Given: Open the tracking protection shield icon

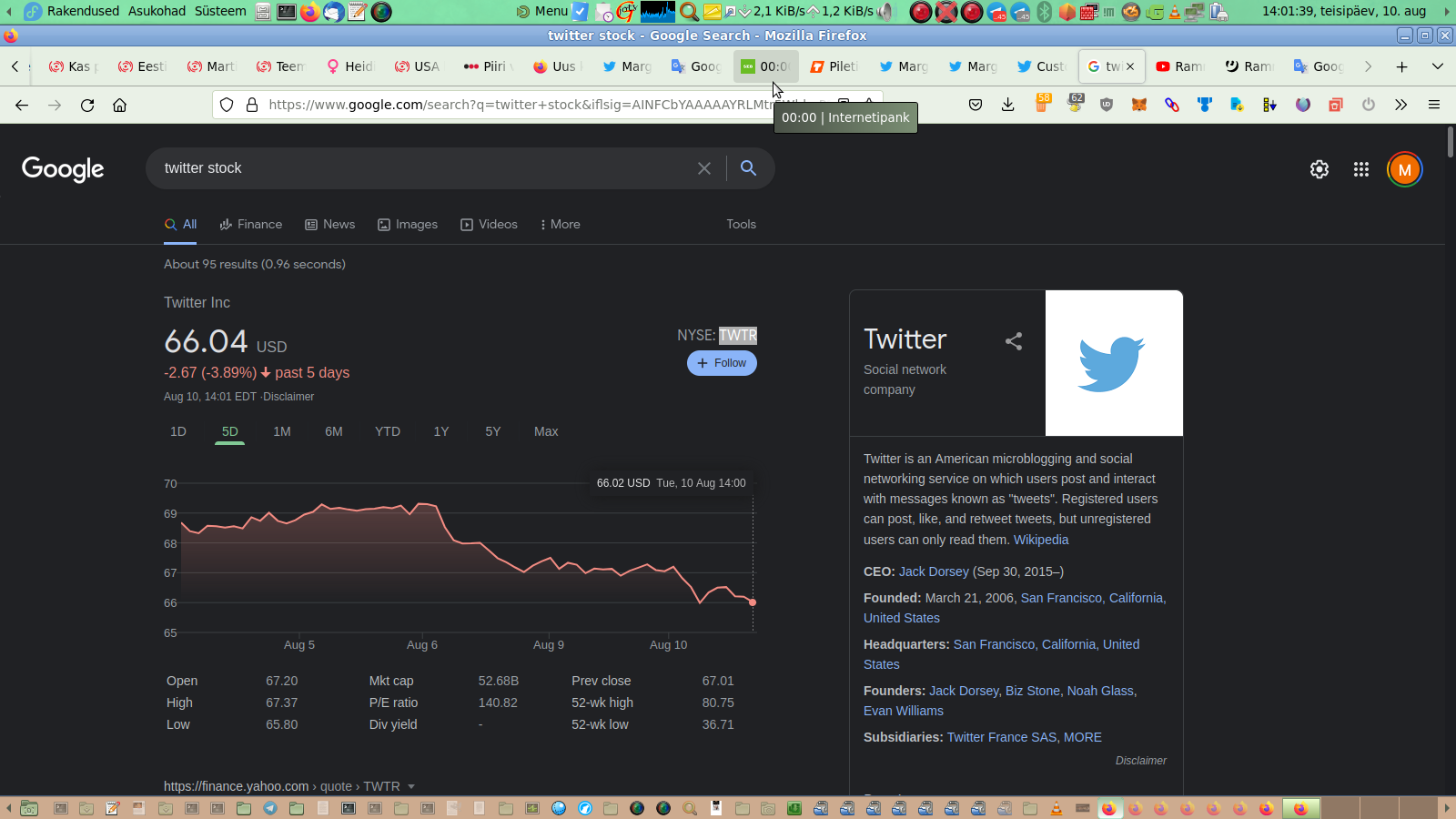Looking at the screenshot, I should point(227,105).
